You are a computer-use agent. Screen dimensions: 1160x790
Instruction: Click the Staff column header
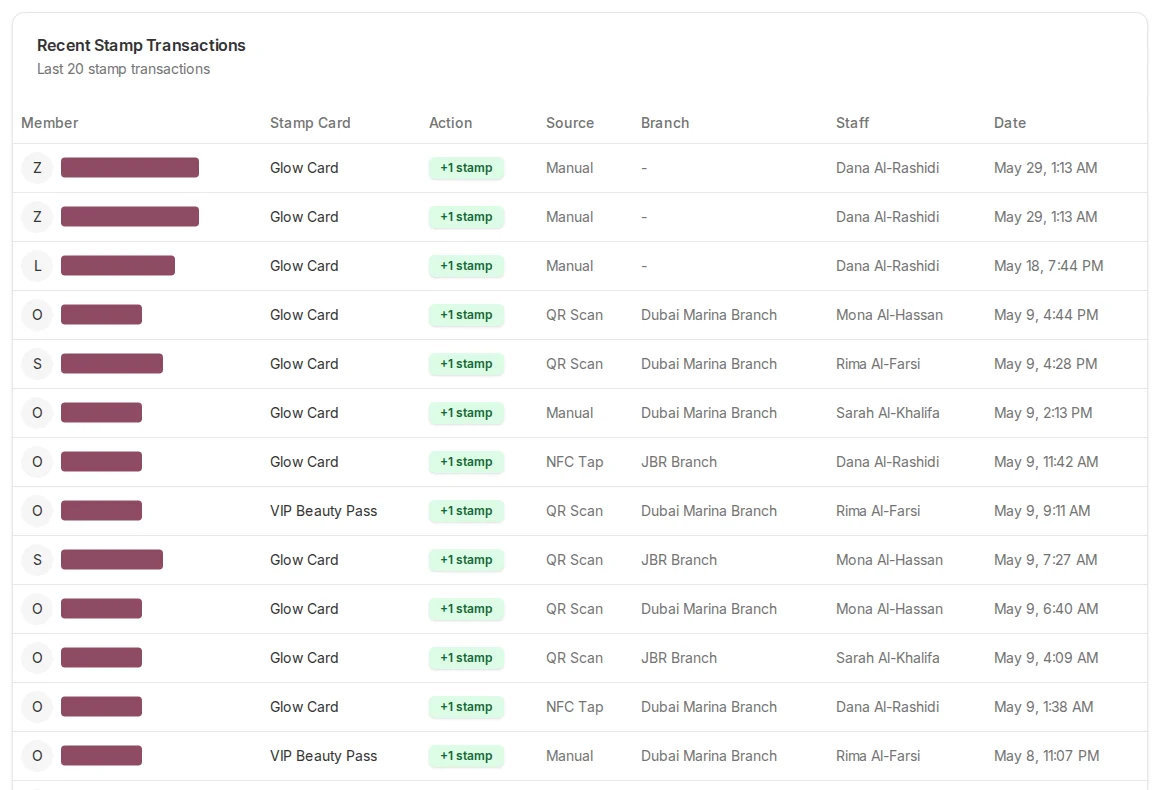852,123
